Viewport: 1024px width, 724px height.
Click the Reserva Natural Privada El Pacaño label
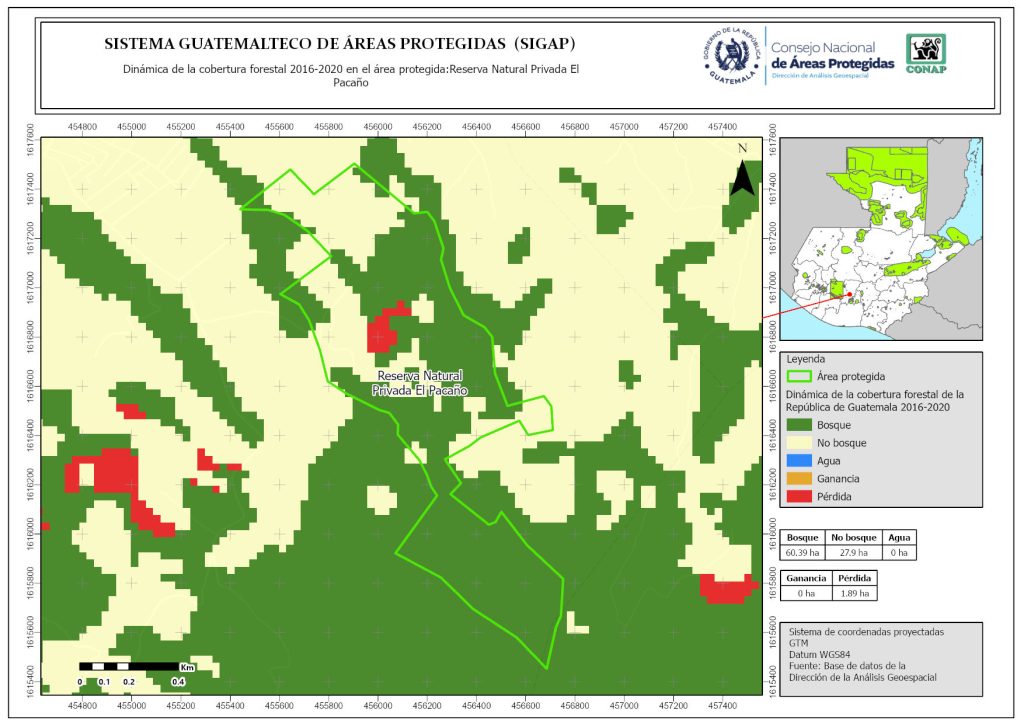(420, 384)
